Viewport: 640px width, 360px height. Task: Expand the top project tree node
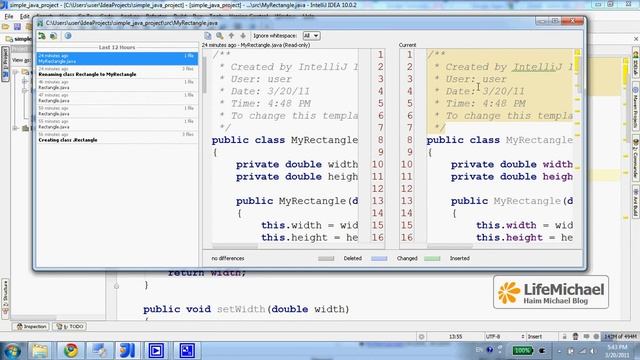pyautogui.click(x=16, y=72)
